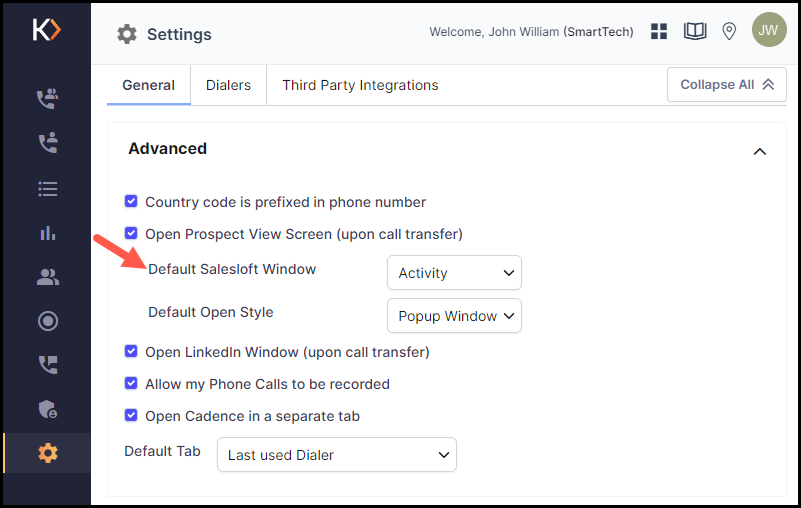The image size is (801, 508).
Task: Open the people/contacts sidebar icon
Action: (x=48, y=277)
